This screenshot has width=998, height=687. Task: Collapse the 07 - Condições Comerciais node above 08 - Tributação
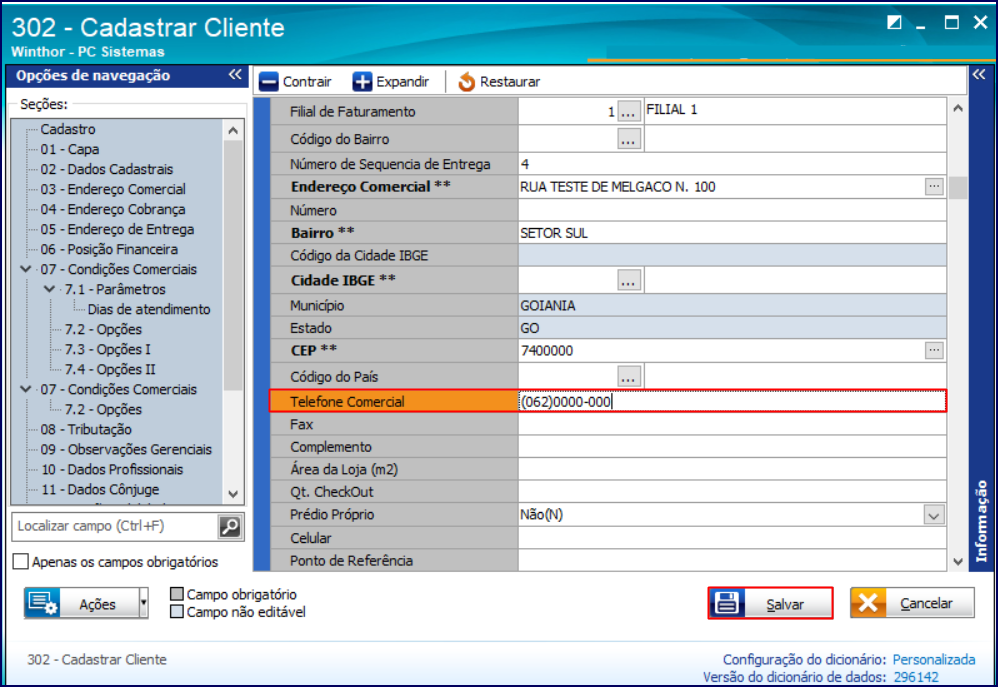25,389
